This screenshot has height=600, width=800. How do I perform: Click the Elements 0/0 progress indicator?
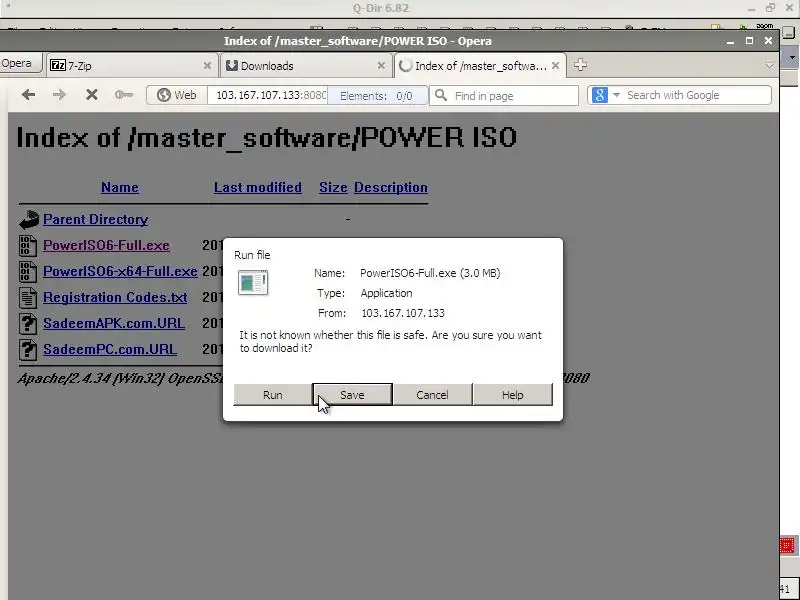(377, 96)
